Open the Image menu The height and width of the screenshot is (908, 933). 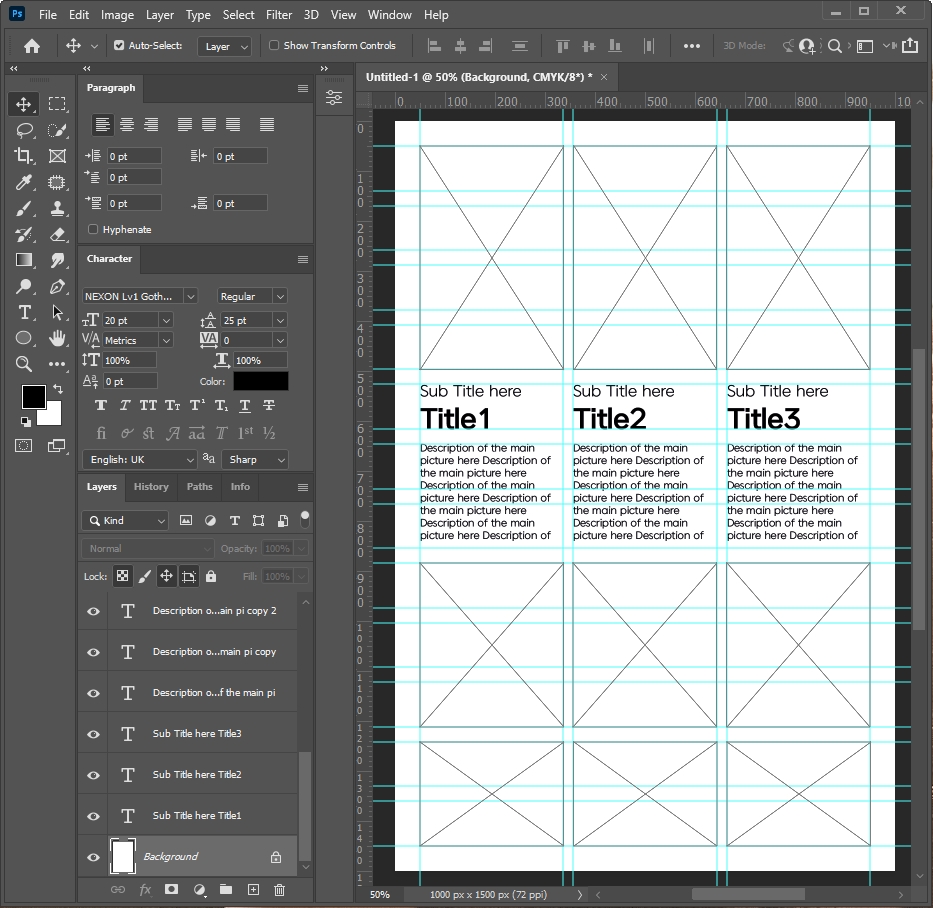click(117, 15)
